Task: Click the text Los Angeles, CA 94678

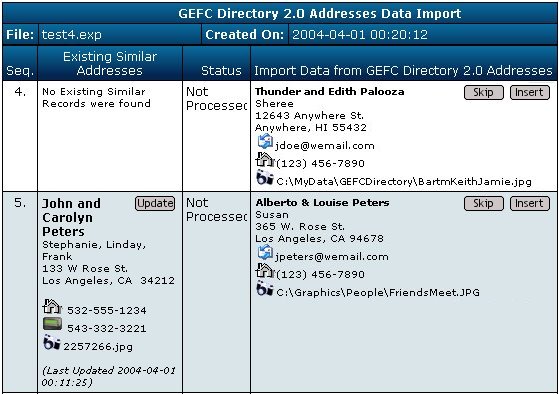Action: pyautogui.click(x=319, y=239)
